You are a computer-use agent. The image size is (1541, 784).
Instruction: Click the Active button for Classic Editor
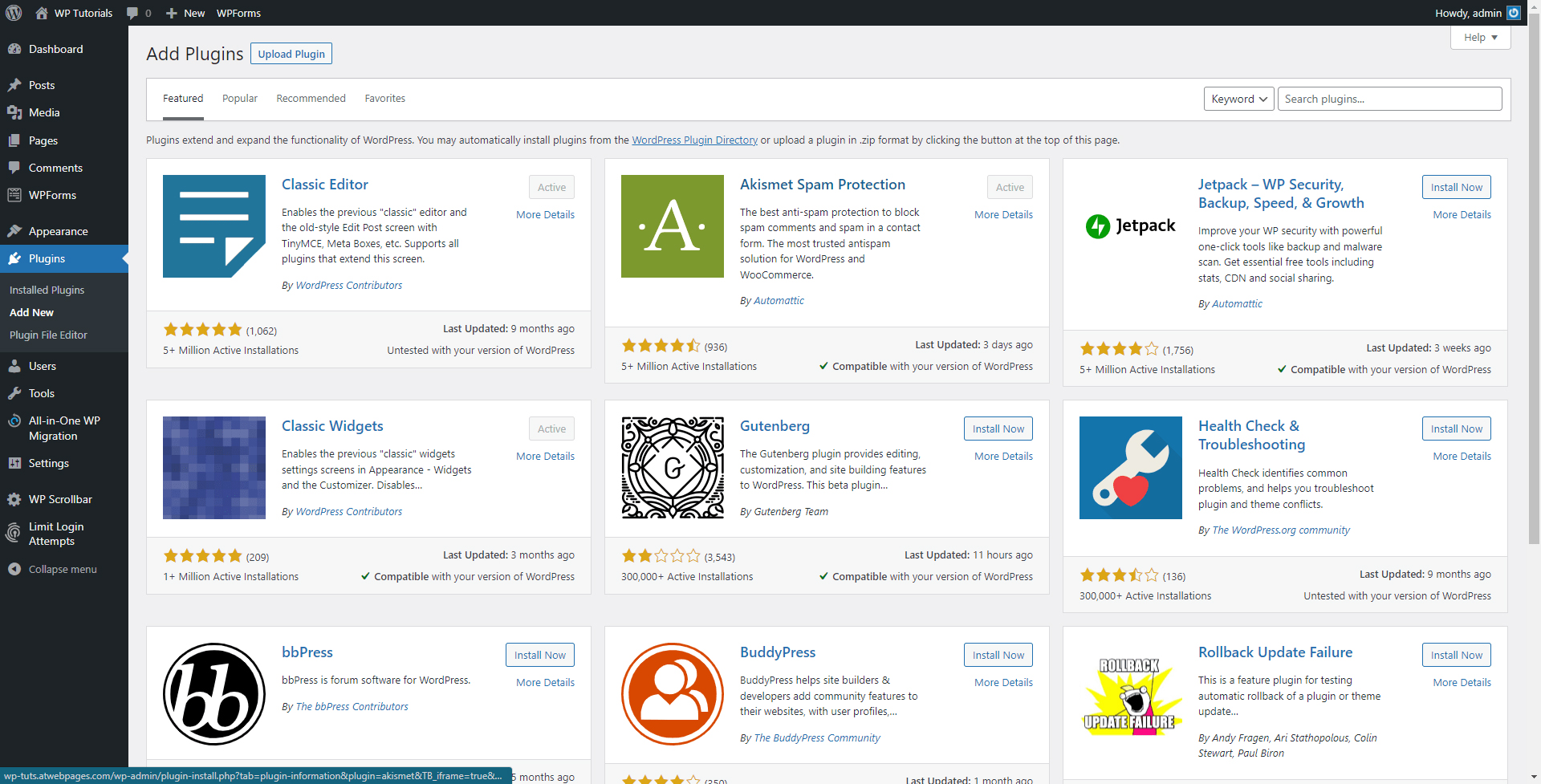[551, 187]
